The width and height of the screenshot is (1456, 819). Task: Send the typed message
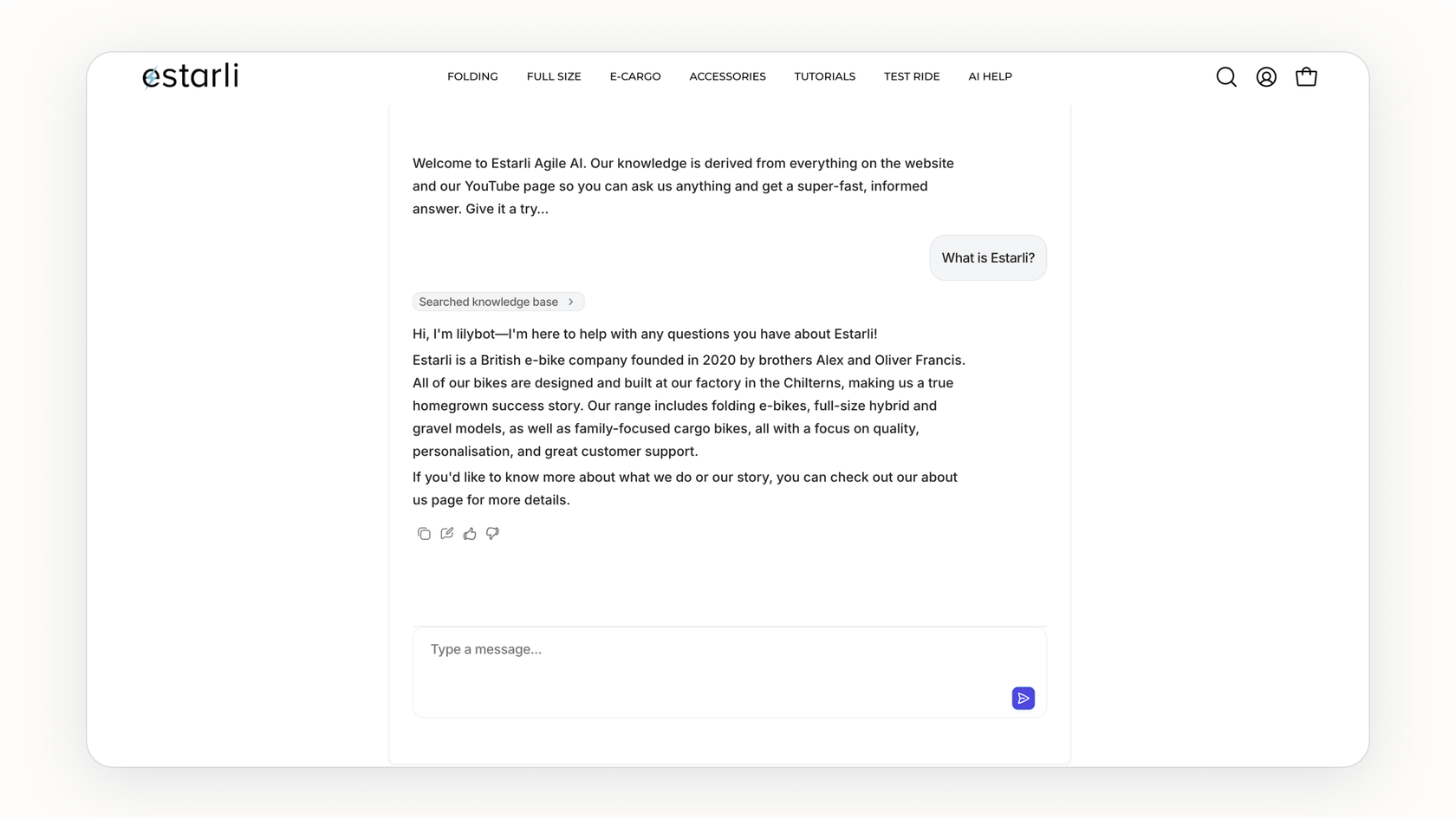pyautogui.click(x=1023, y=698)
